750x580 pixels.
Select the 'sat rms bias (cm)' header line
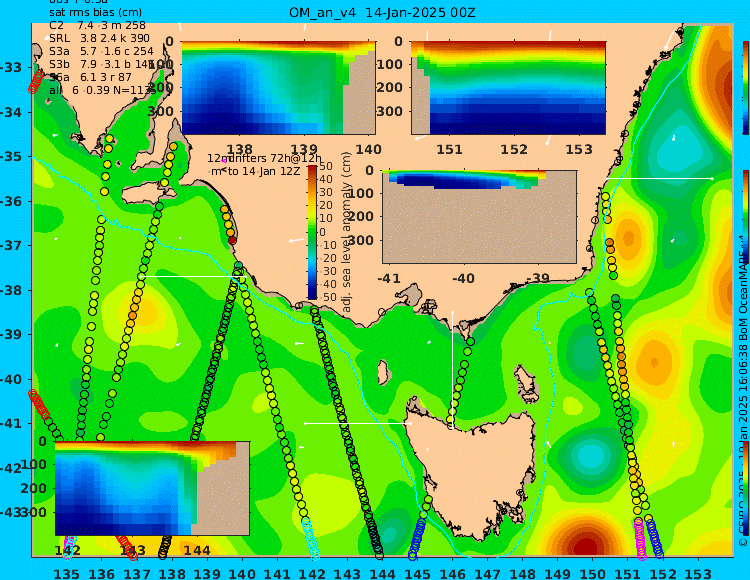96,12
